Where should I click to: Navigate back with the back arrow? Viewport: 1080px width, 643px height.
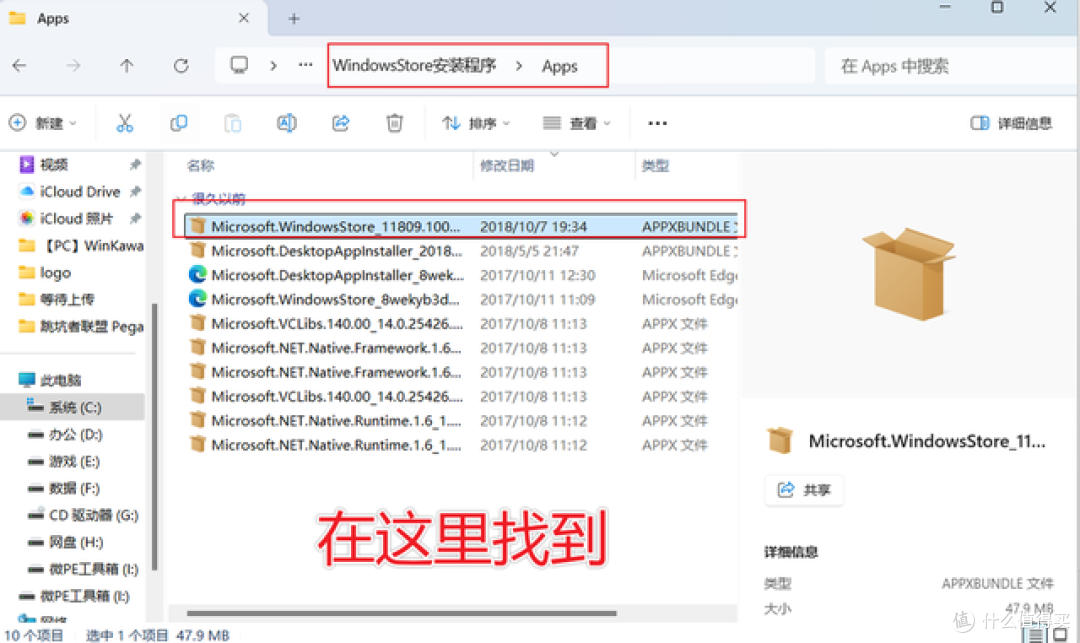[19, 66]
